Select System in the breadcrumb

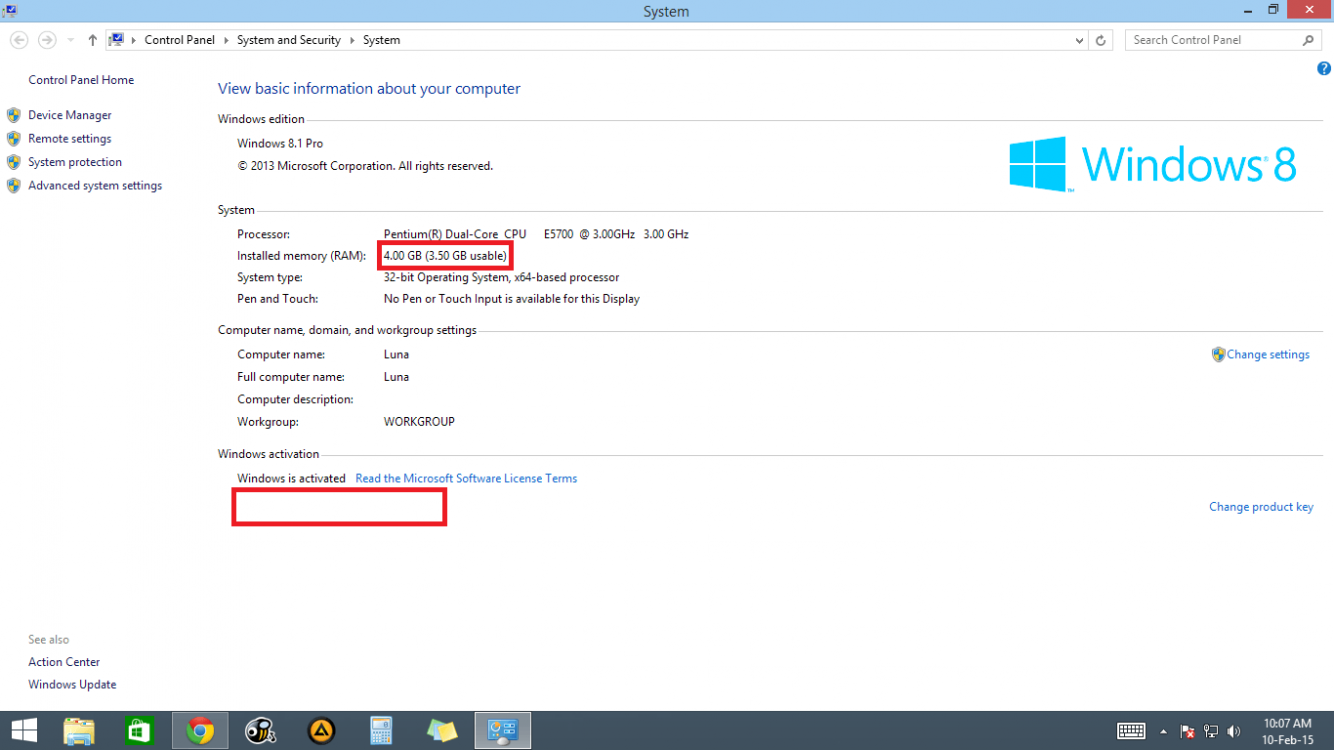(x=381, y=40)
